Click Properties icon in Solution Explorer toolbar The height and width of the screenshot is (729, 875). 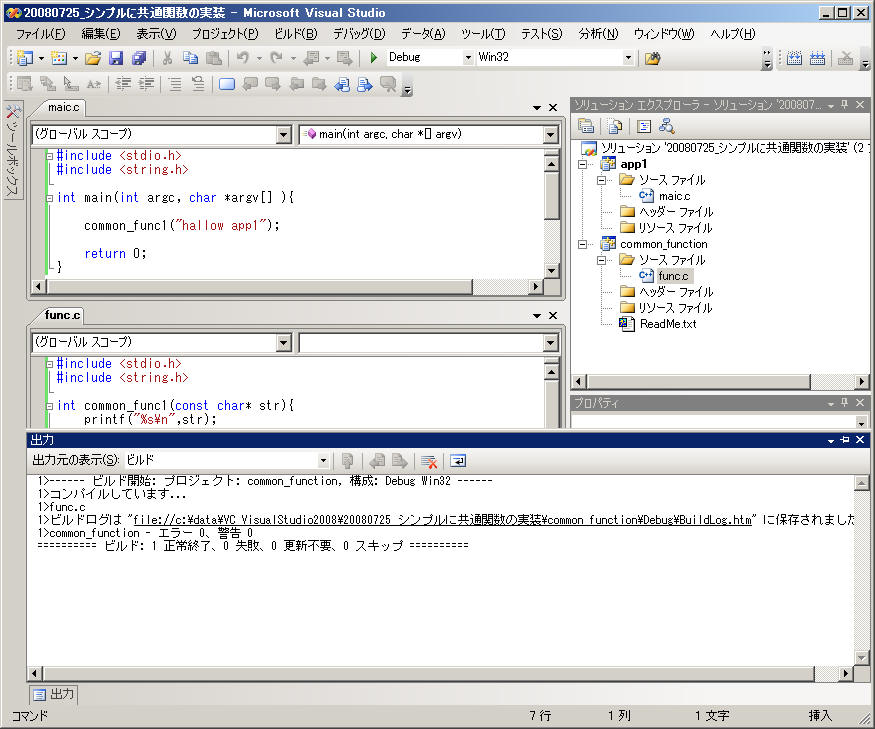point(587,126)
